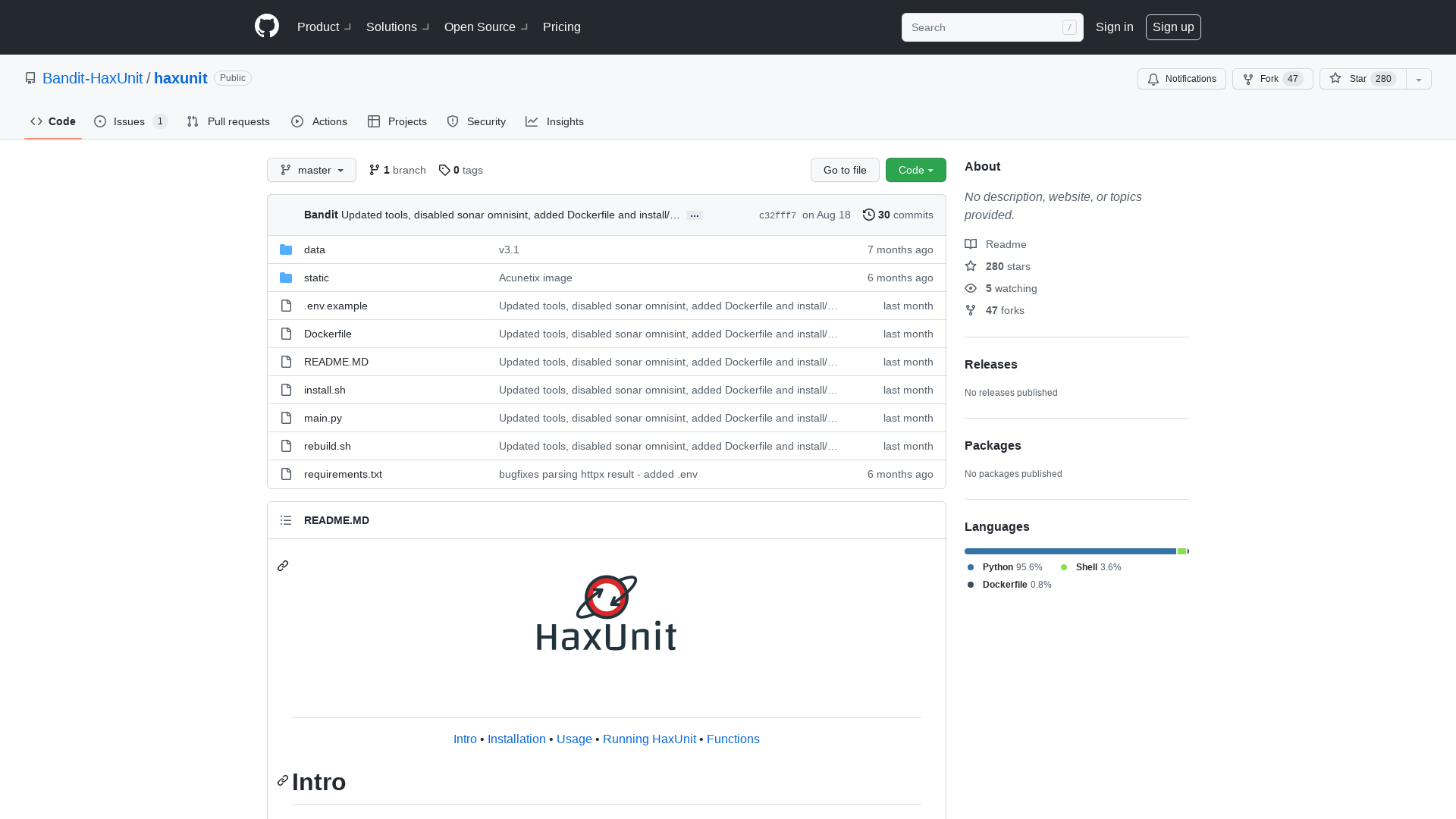Open the main.py file
Screen dimensions: 1456x819
coord(323,418)
